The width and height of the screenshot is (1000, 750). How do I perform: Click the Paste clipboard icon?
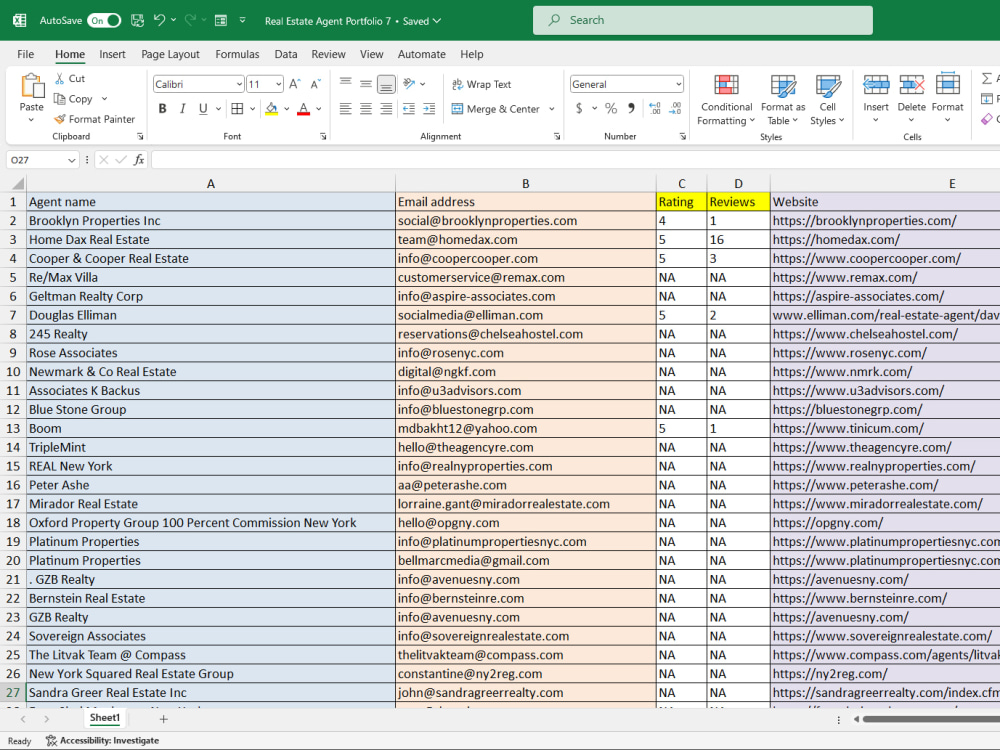click(x=31, y=85)
